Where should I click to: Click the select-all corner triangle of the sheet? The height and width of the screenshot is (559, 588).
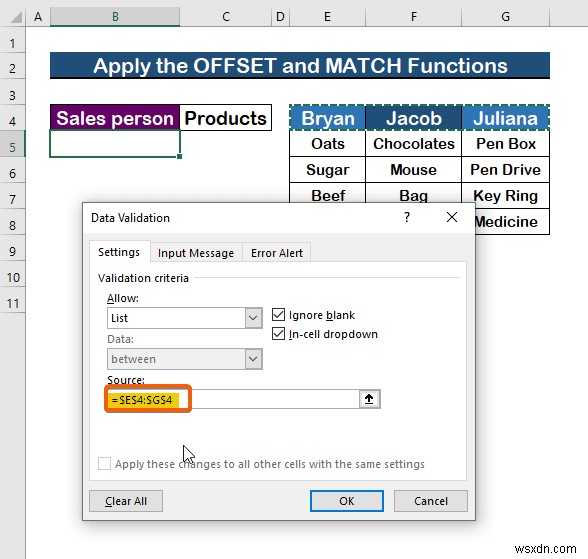point(15,17)
